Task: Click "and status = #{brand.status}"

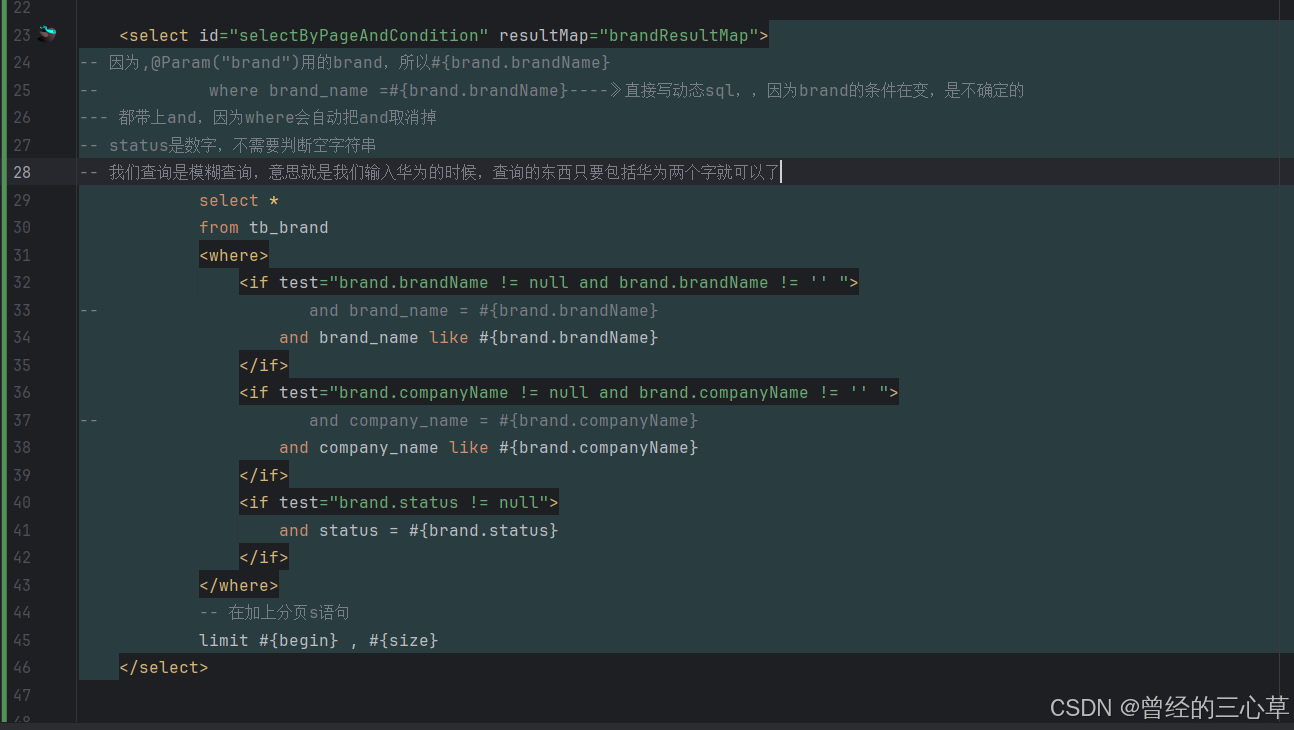Action: point(419,531)
